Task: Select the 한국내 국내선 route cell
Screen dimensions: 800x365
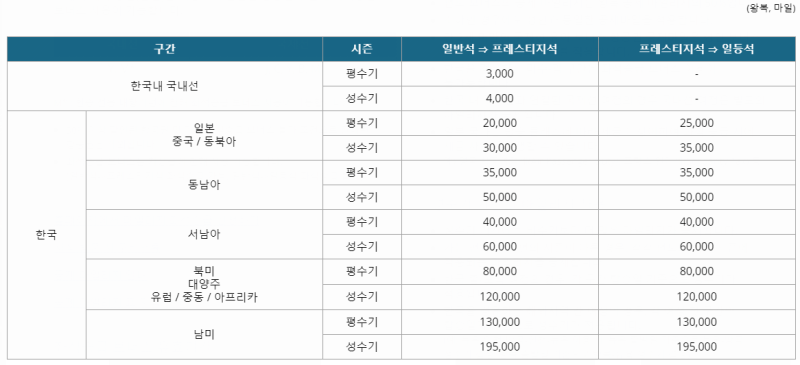Action: coord(165,86)
